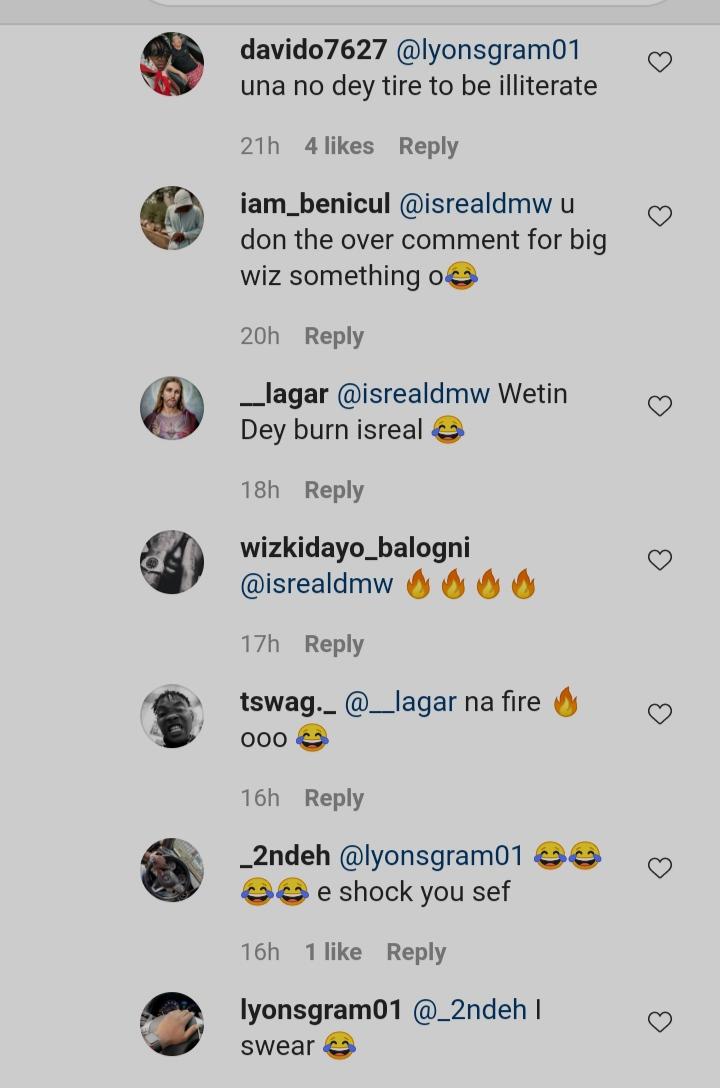The height and width of the screenshot is (1088, 720).
Task: Tap the @_2ndeh mention in lyonsgram01's comment
Action: [470, 1010]
